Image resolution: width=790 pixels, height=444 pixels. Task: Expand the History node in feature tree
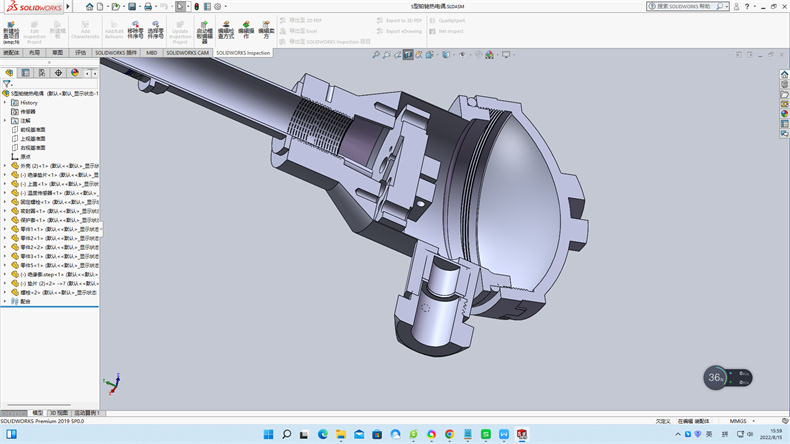(x=5, y=102)
